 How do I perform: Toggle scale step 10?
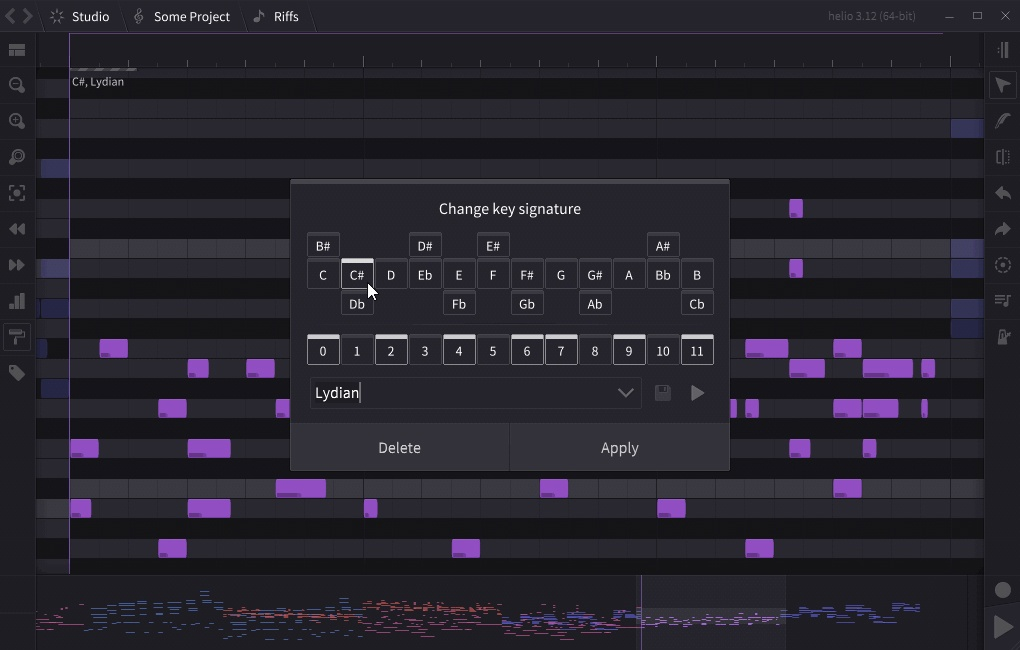click(x=663, y=351)
